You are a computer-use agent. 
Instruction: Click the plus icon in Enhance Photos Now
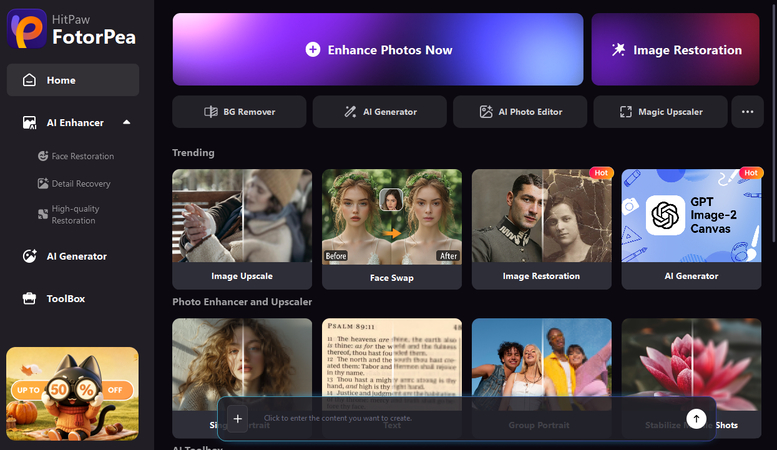[x=313, y=50]
